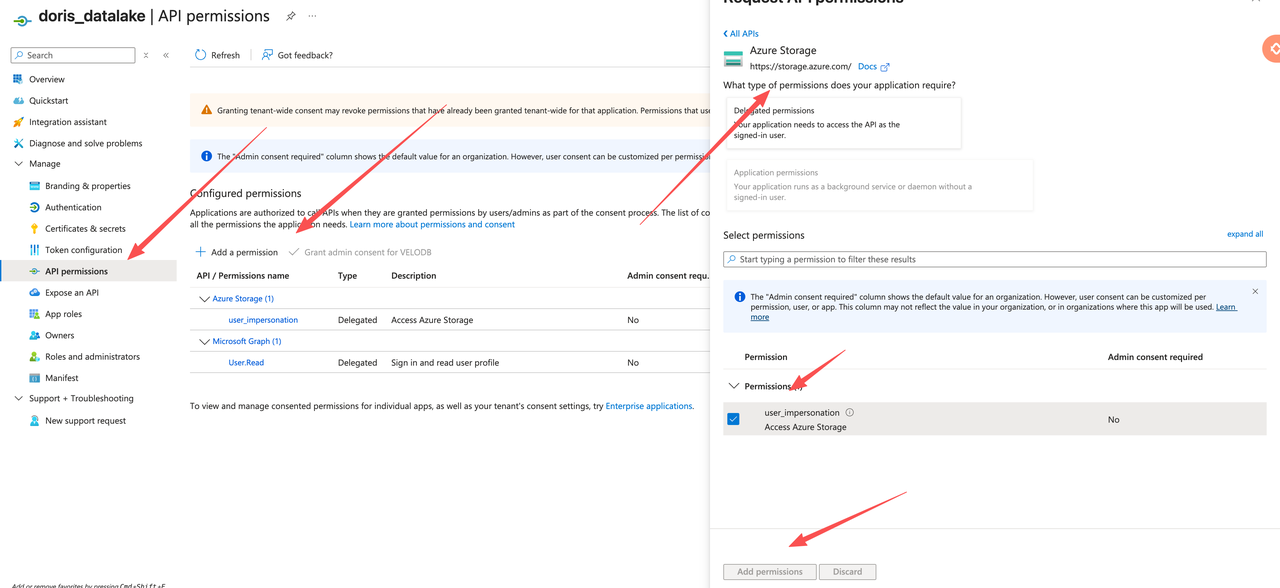Open Quickstart from the sidebar
Image resolution: width=1280 pixels, height=588 pixels.
point(48,101)
